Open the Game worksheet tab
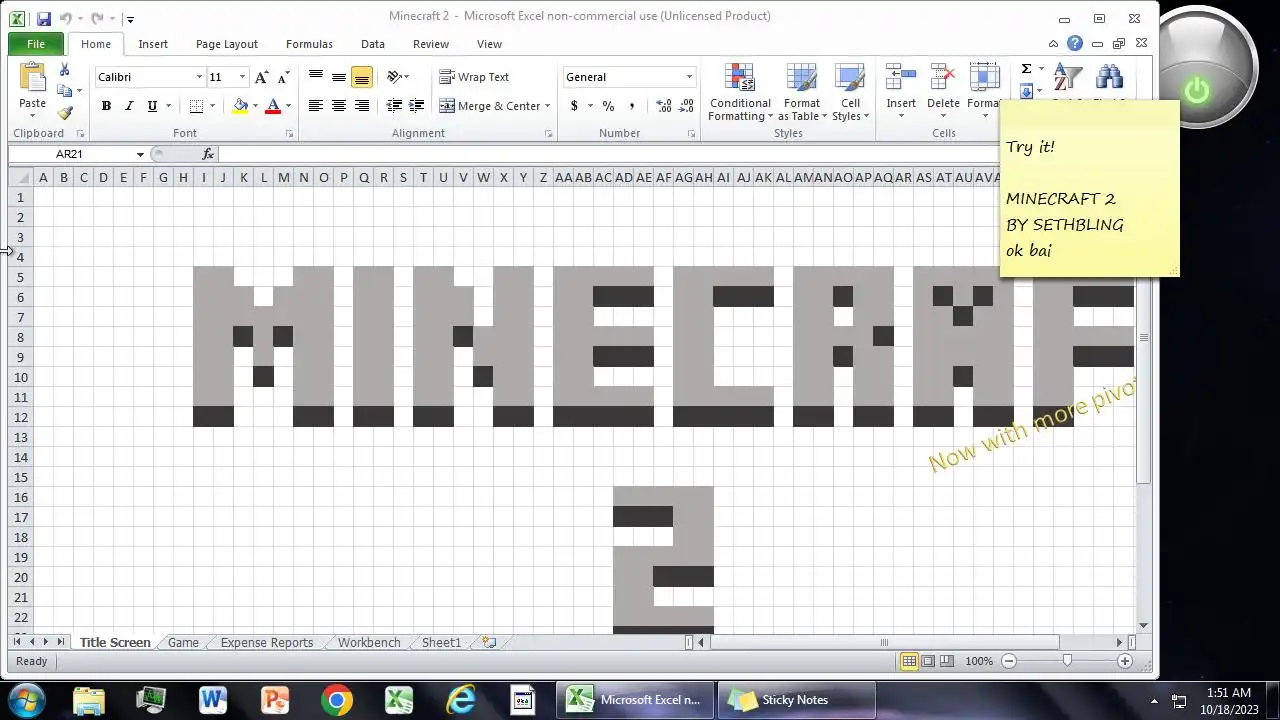Viewport: 1280px width, 720px height. [x=183, y=643]
